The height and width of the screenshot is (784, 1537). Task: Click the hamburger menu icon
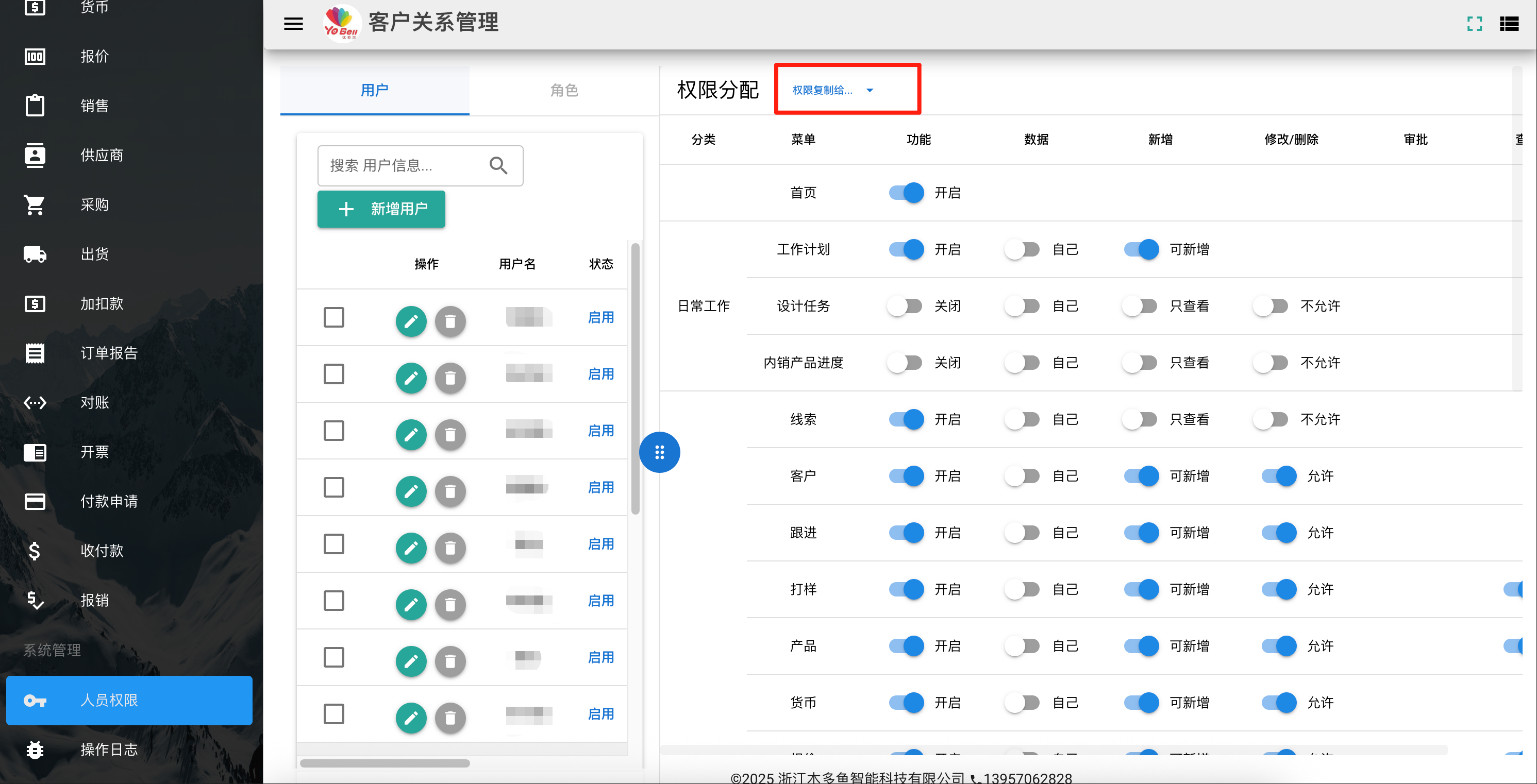coord(293,24)
